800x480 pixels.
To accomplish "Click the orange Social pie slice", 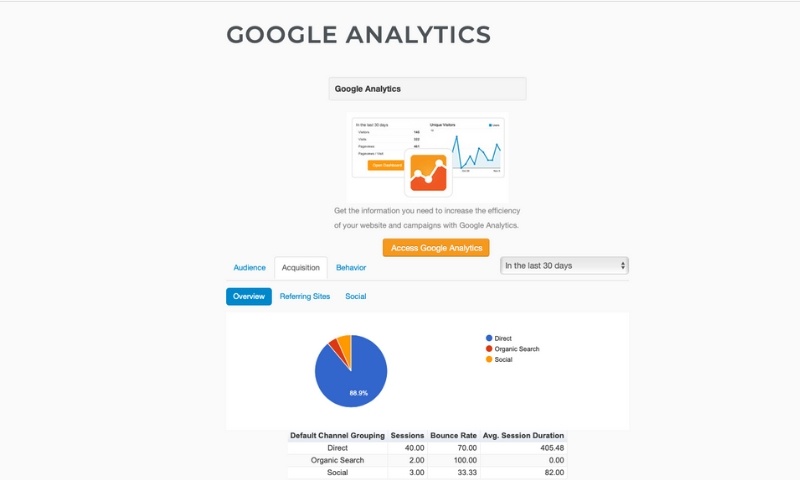I will (x=346, y=345).
